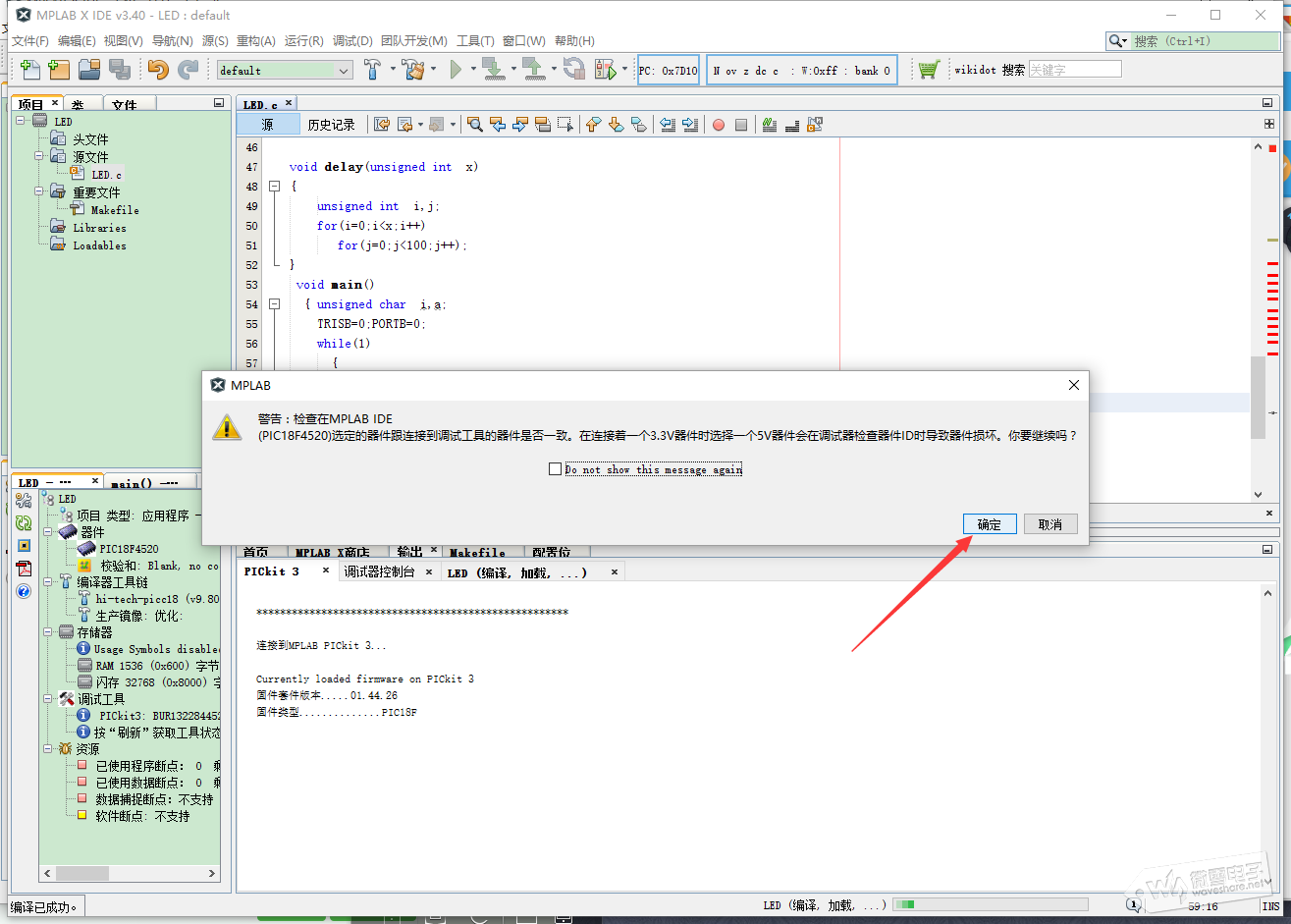Click the Last Edit editor toolbar icon

[382, 125]
